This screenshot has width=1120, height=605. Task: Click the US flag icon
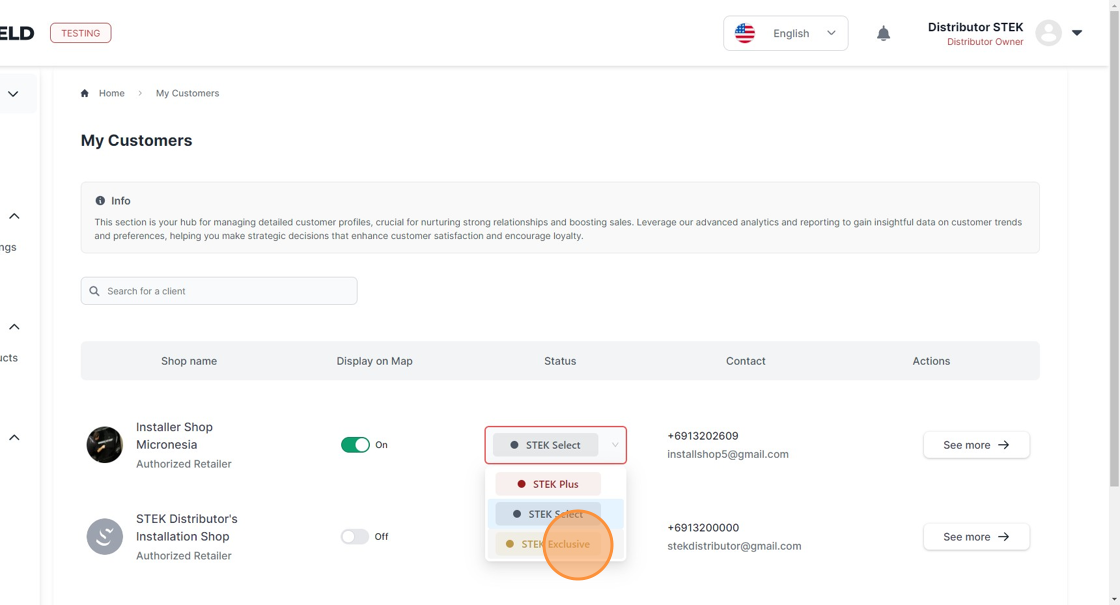point(745,33)
